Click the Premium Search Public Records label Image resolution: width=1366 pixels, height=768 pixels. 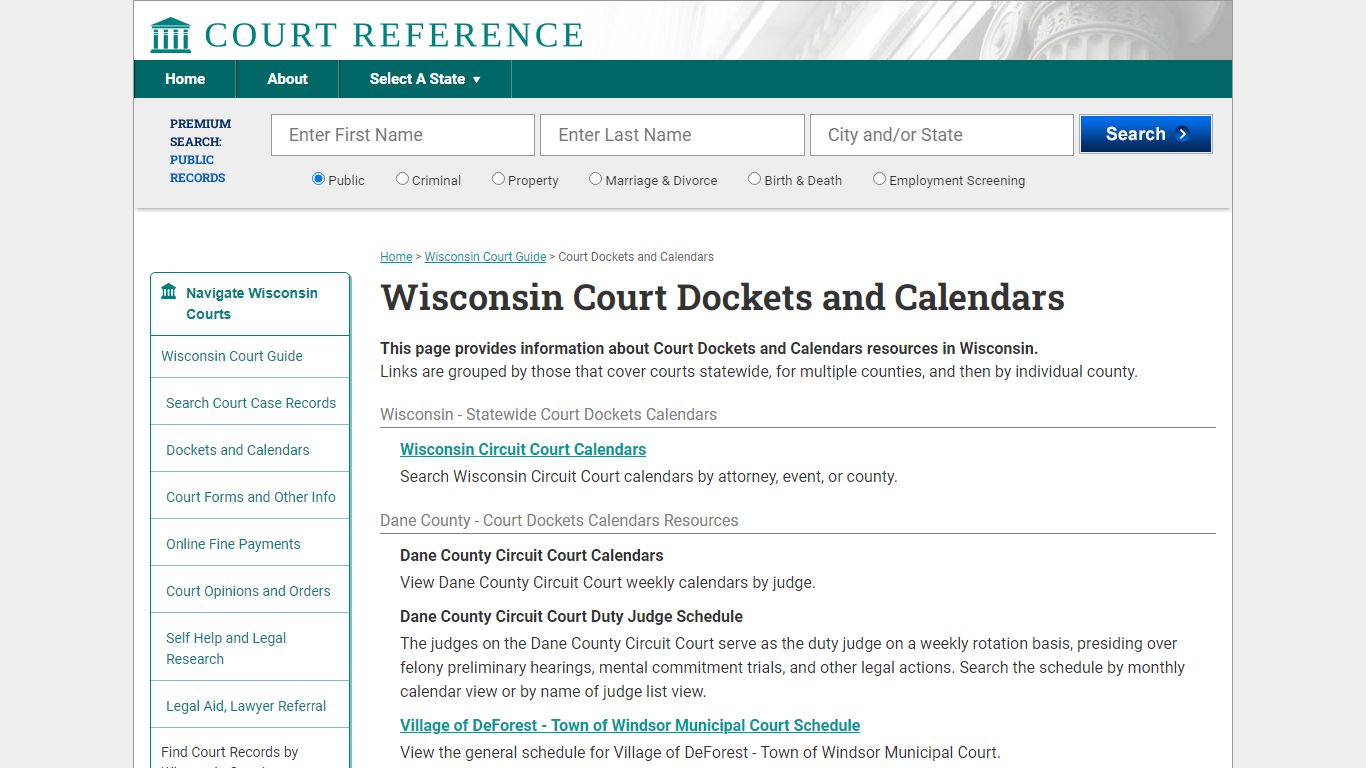pyautogui.click(x=200, y=151)
